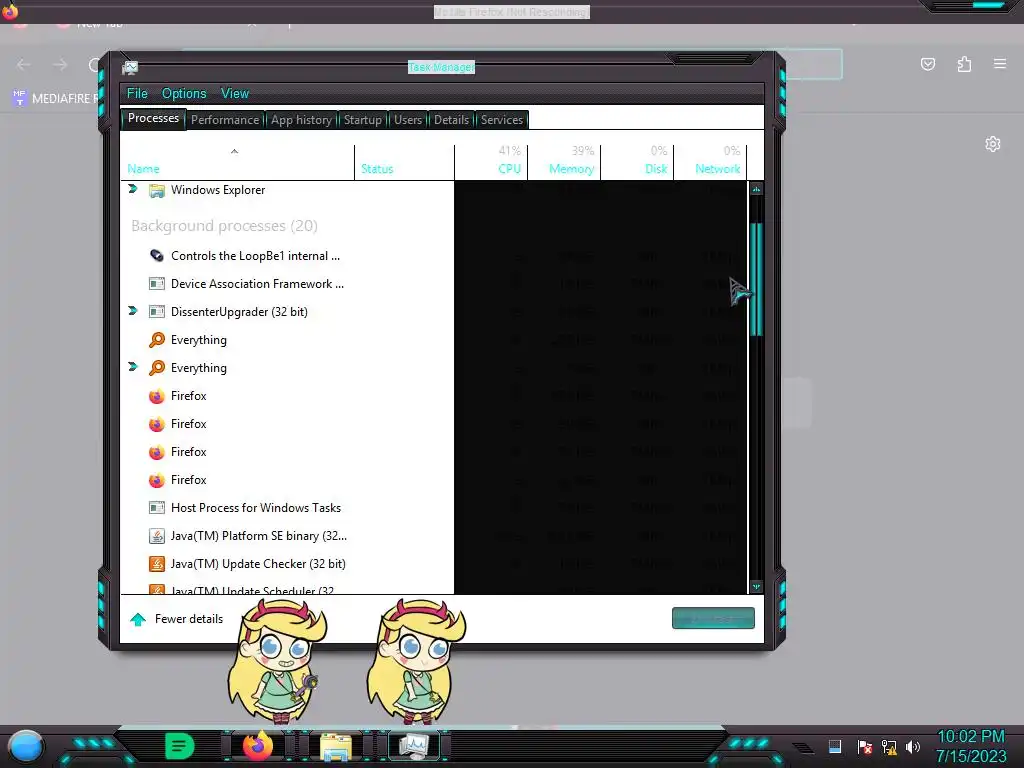Open the Firefox Extensions puzzle icon
1024x768 pixels.
coord(964,64)
